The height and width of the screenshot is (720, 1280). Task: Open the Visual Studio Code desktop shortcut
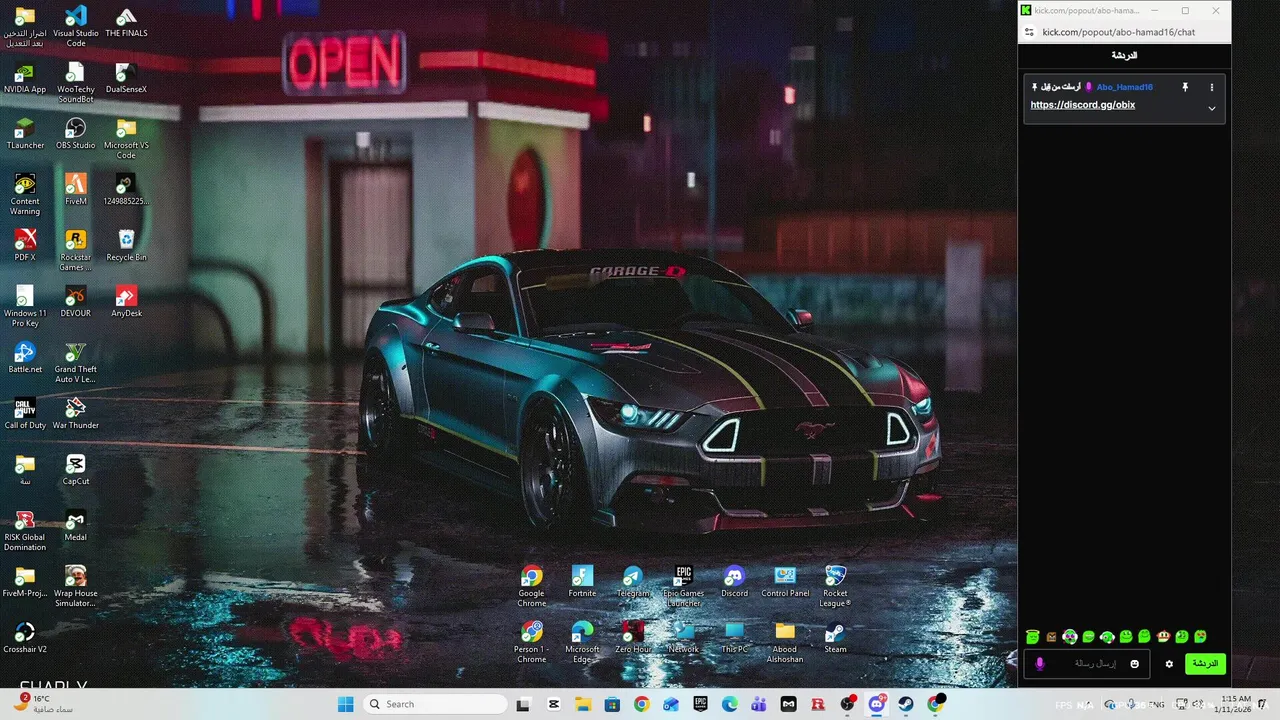click(x=76, y=27)
